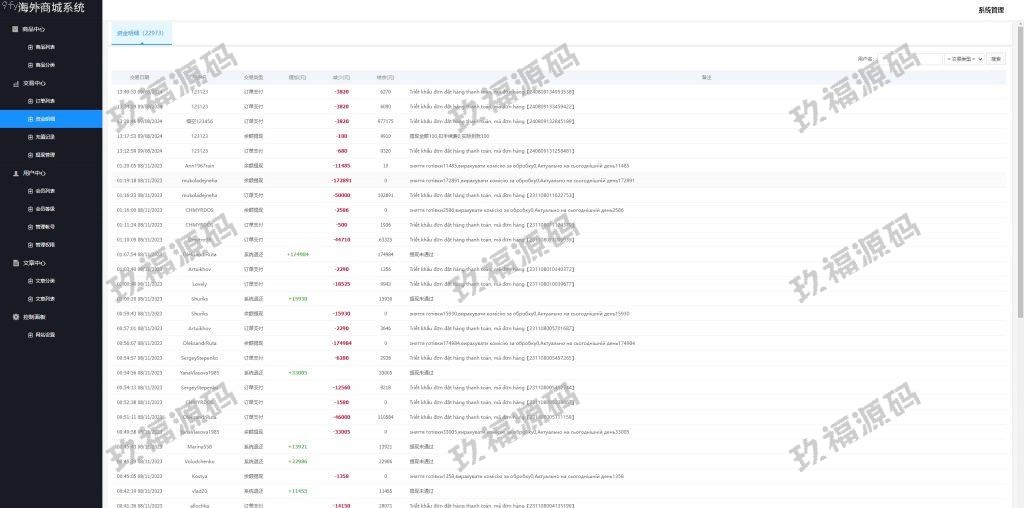Open 提现管理 in the sidebar

[x=45, y=155]
